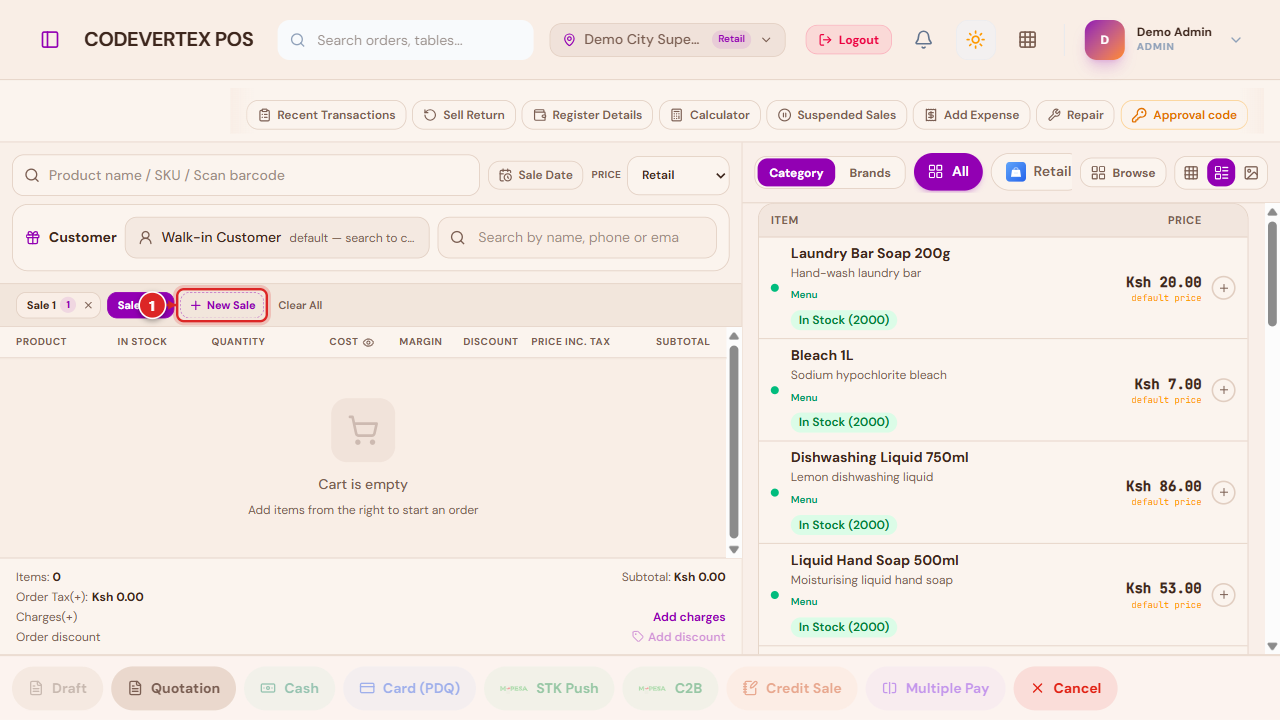The image size is (1280, 720).
Task: Select the All categories chip
Action: (x=948, y=172)
